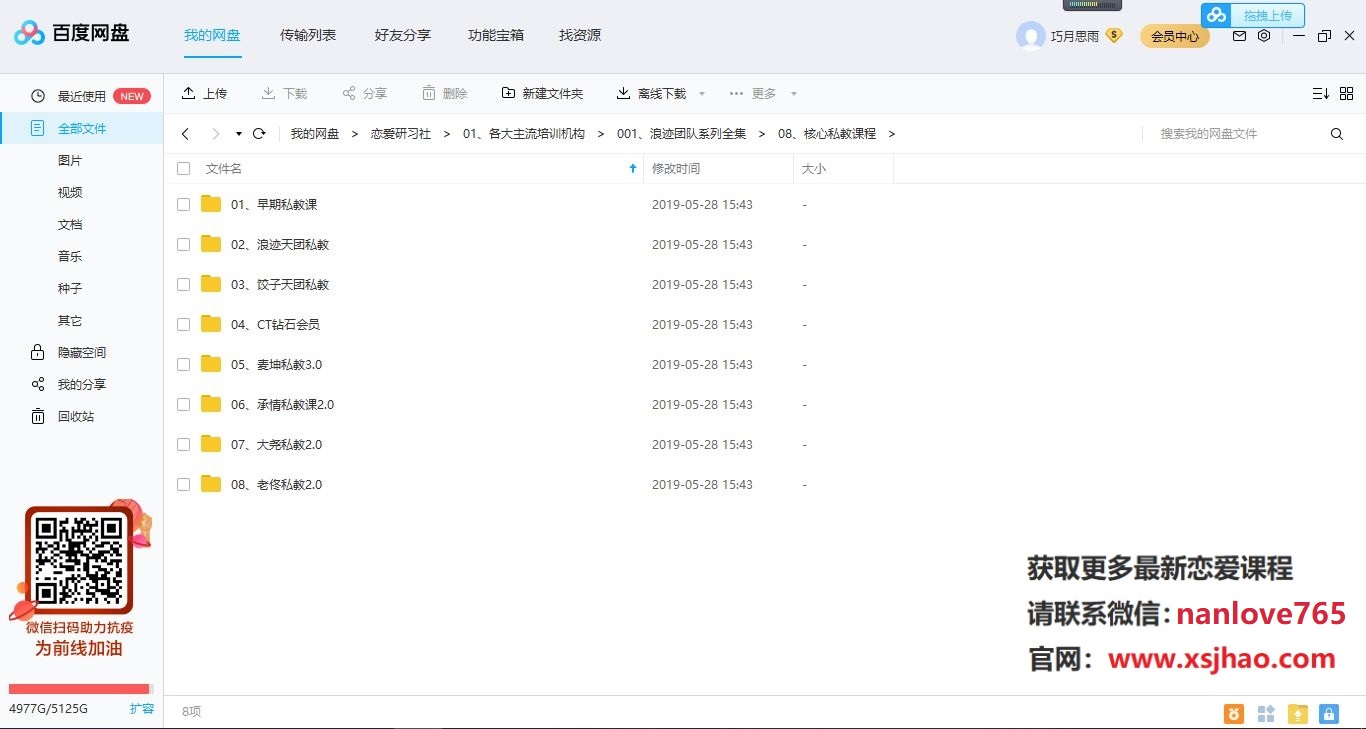
Task: Click the blue lock icon in status bar
Action: point(1328,714)
